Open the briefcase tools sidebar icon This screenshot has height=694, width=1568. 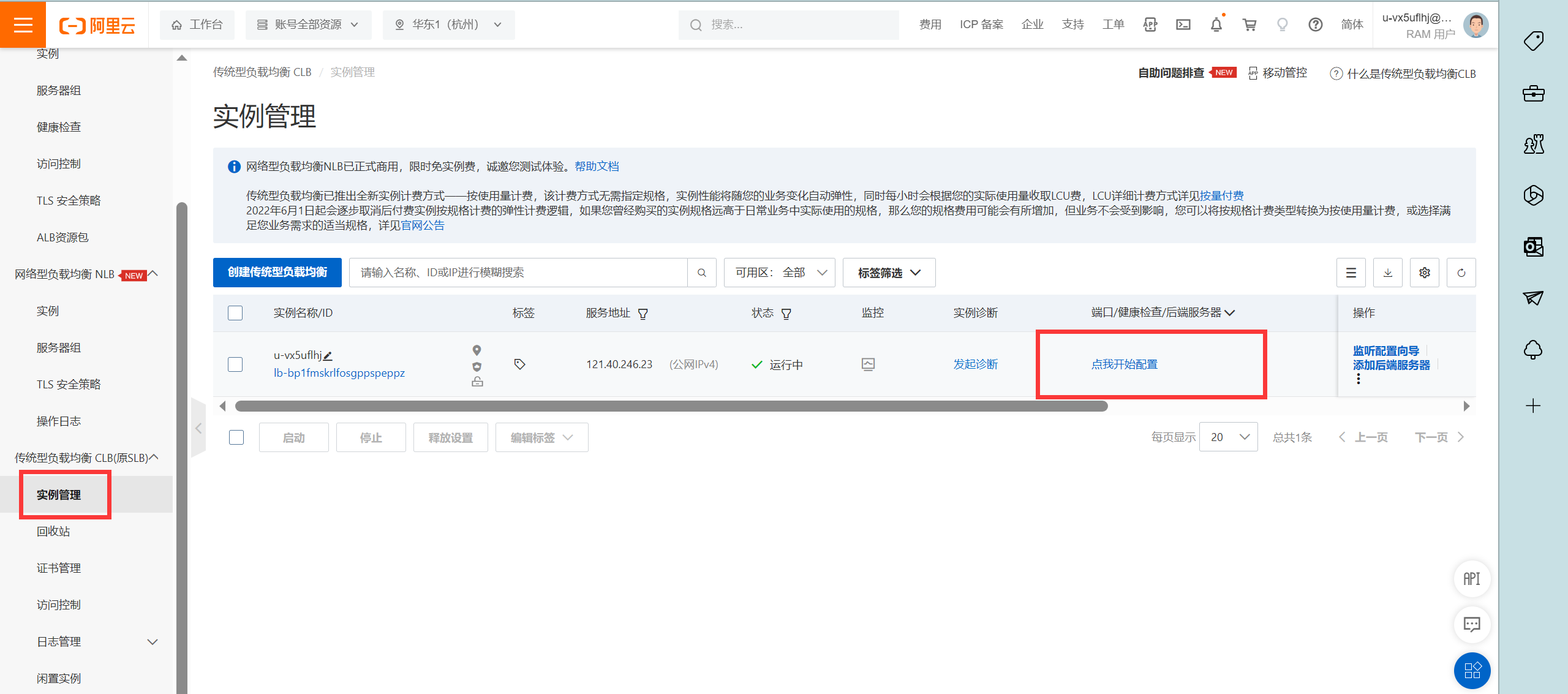[1533, 93]
